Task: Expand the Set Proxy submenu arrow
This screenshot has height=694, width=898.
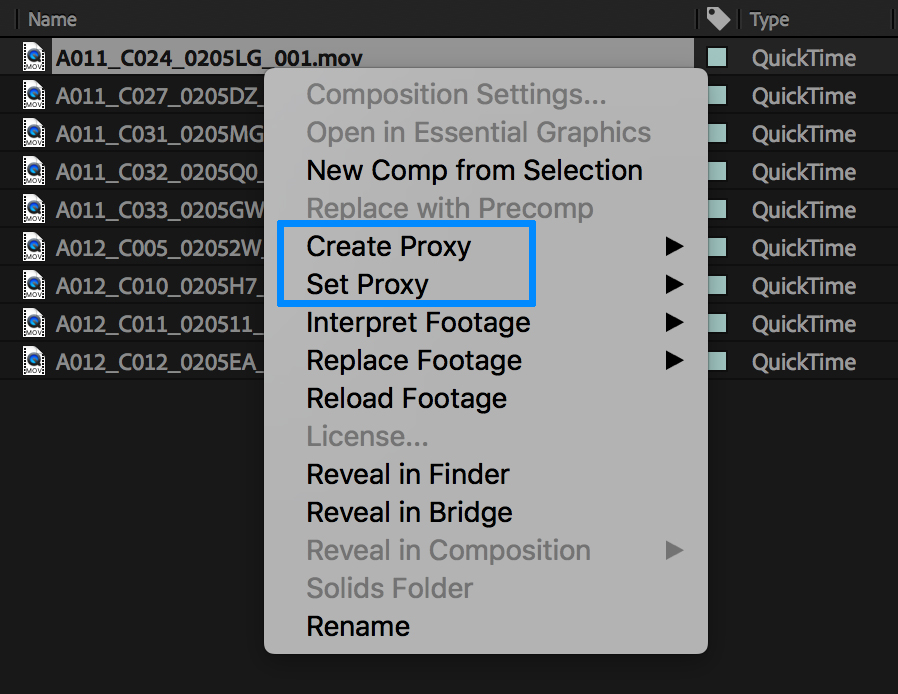Action: click(x=675, y=284)
